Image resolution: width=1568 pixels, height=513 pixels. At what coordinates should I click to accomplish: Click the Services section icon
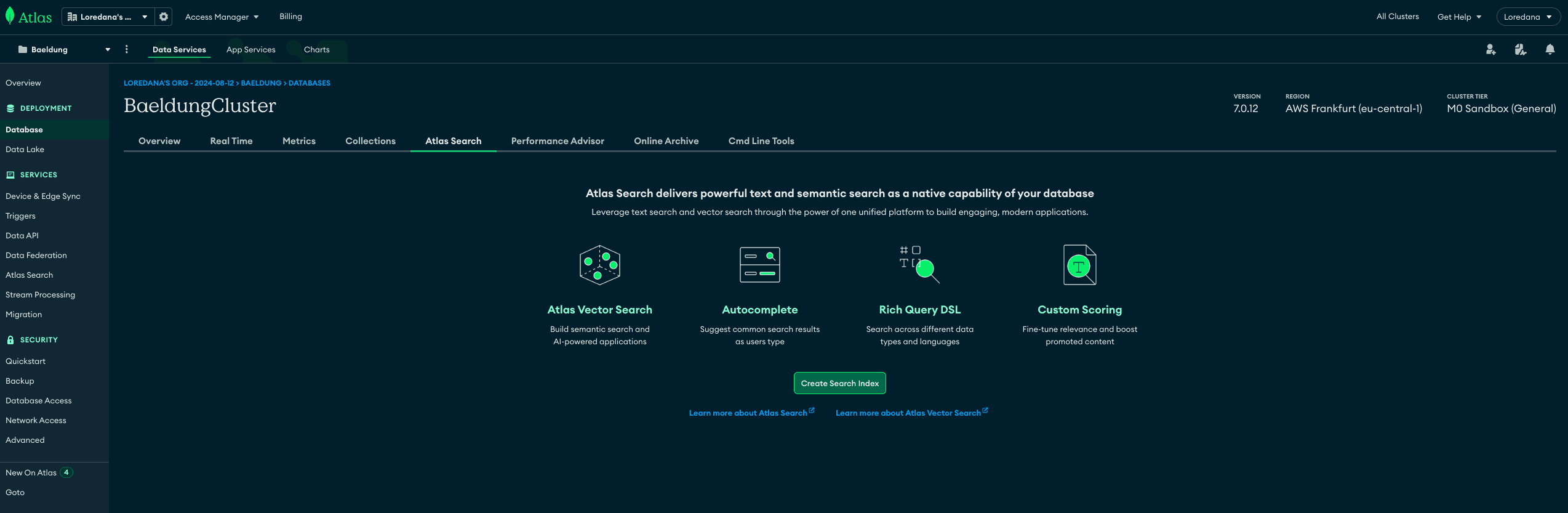tap(10, 175)
